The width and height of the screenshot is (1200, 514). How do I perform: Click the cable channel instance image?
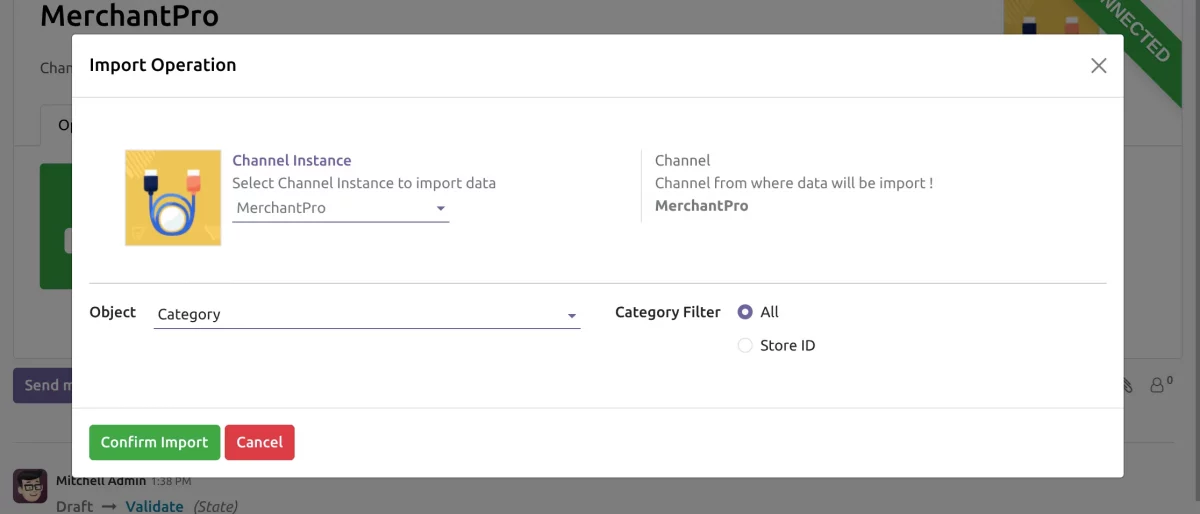pyautogui.click(x=173, y=198)
